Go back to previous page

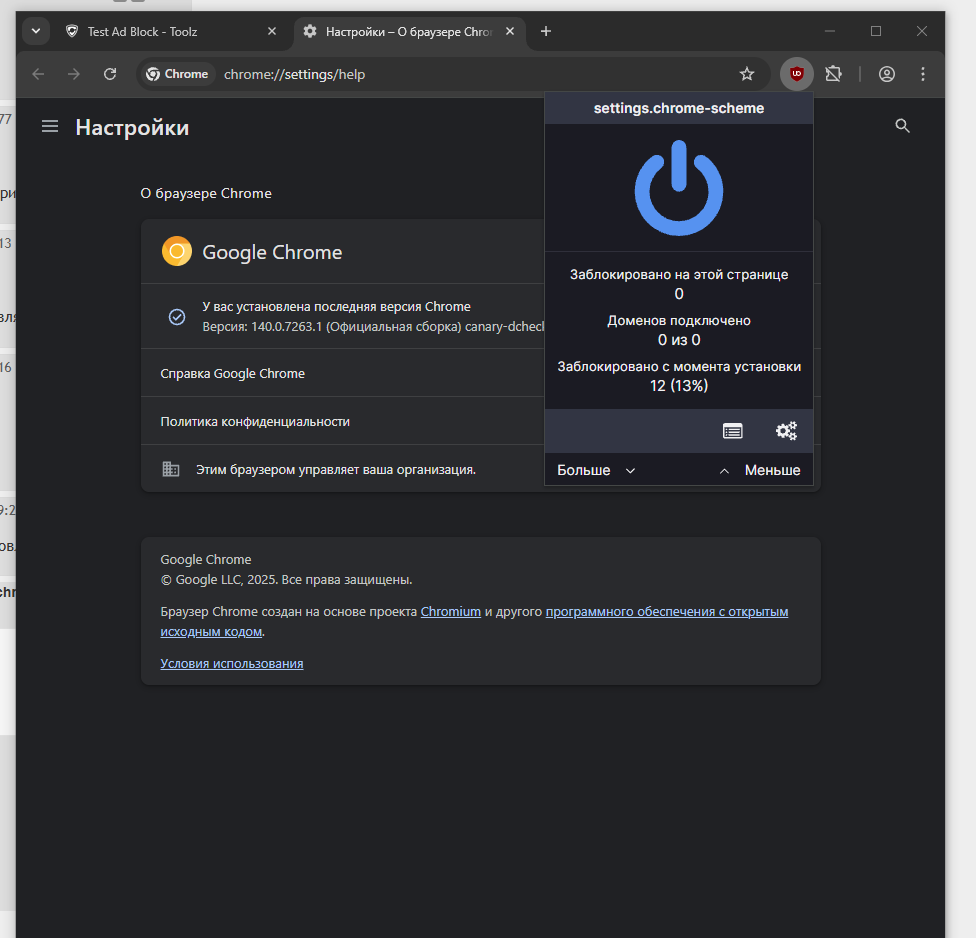[38, 74]
